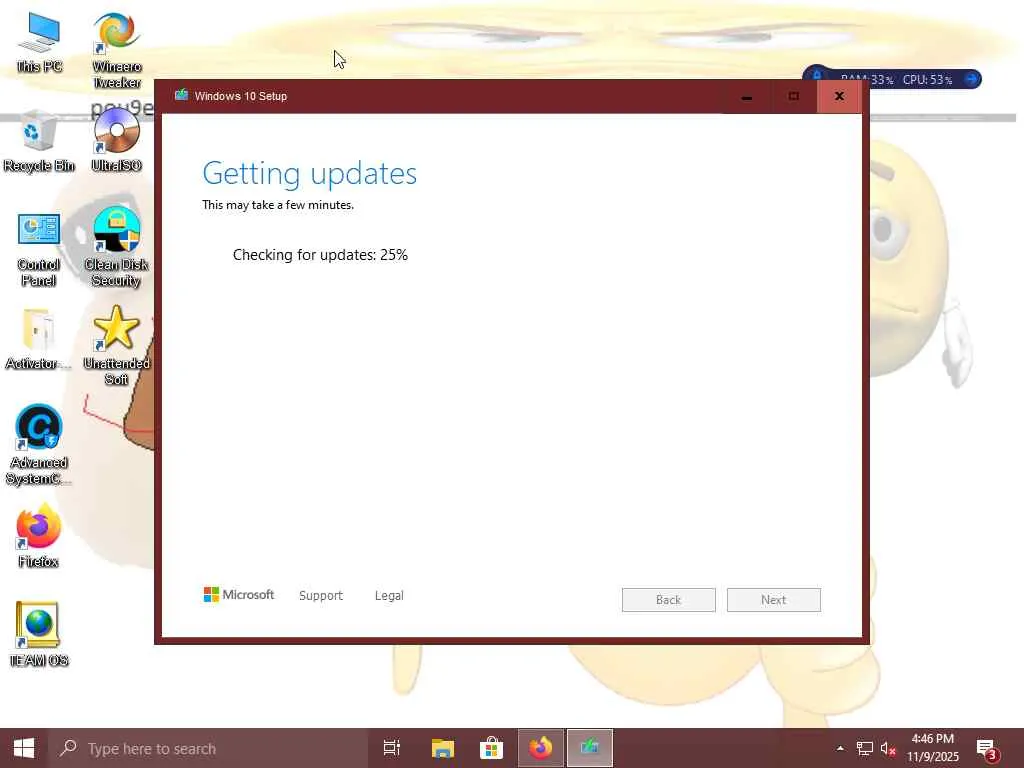Click the CPU: 53% widget readout
Image resolution: width=1024 pixels, height=768 pixels.
coord(927,80)
